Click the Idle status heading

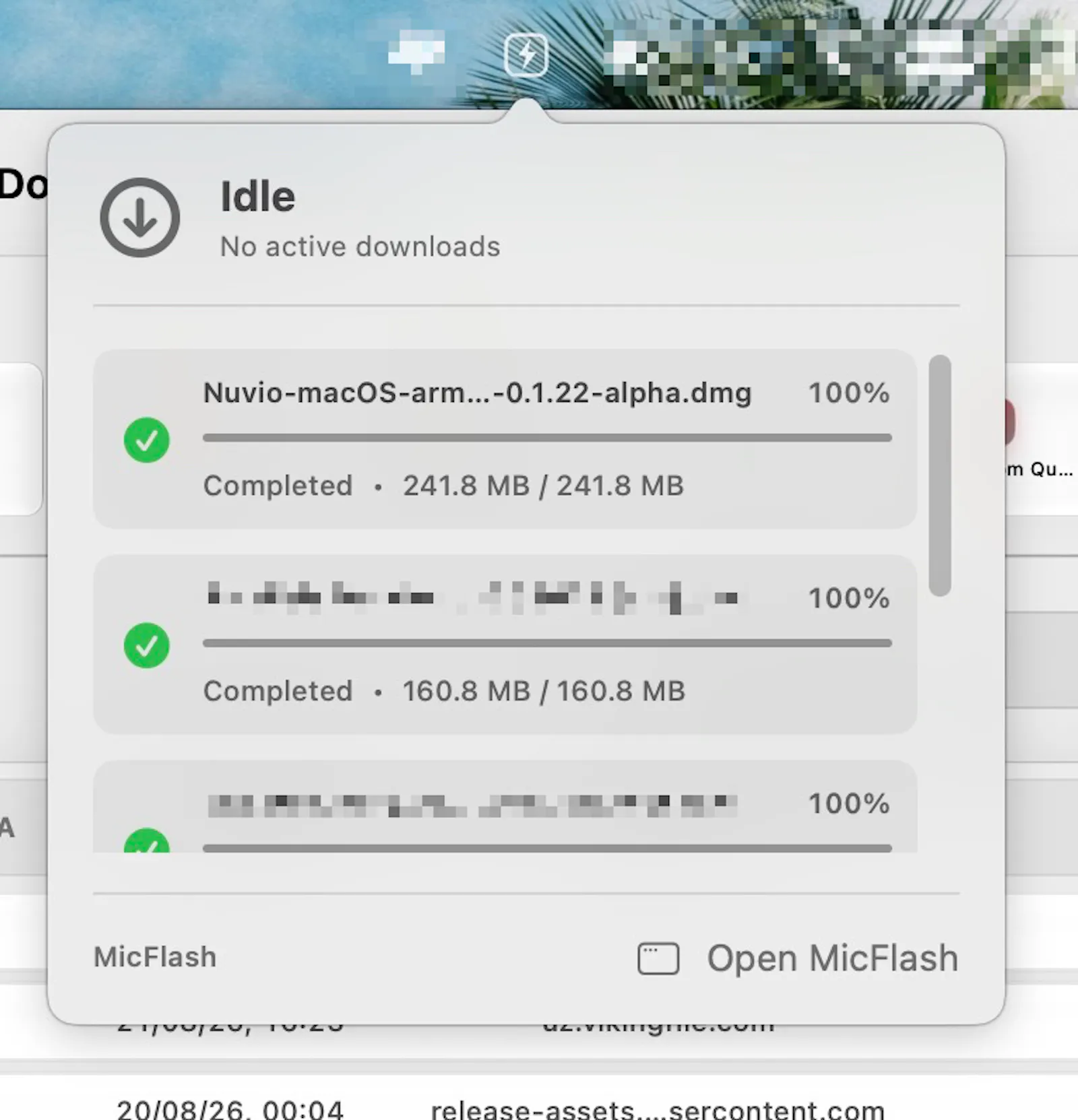tap(258, 197)
